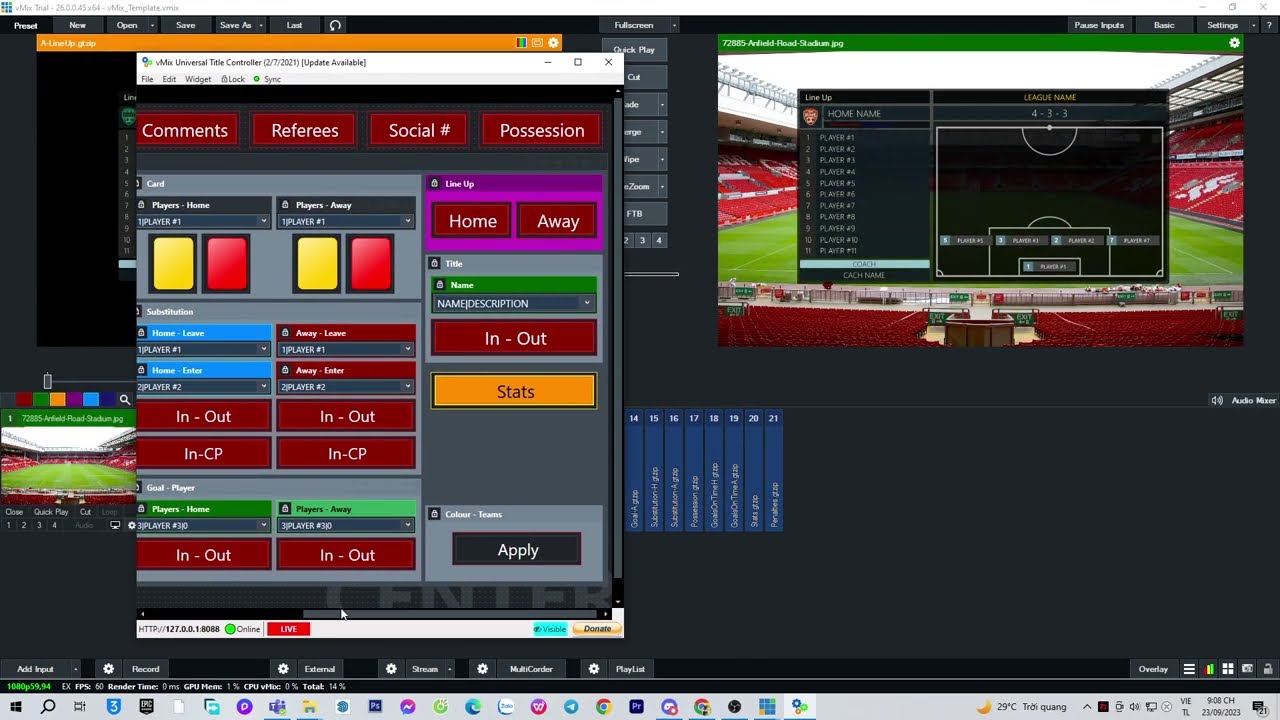Show audio meters icon in bottom bar

[x=1210, y=669]
